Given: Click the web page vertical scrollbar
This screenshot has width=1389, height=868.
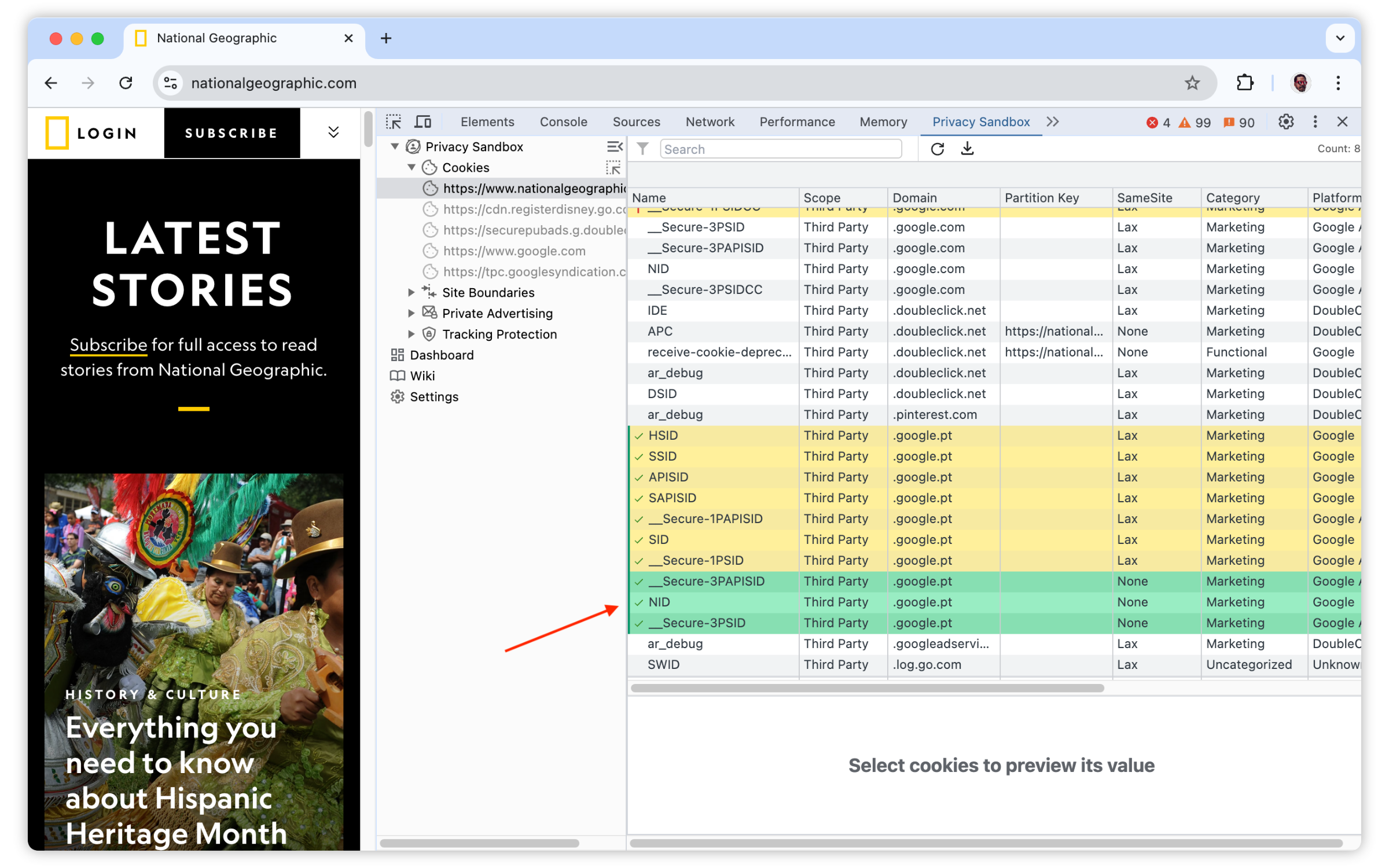Looking at the screenshot, I should [368, 128].
